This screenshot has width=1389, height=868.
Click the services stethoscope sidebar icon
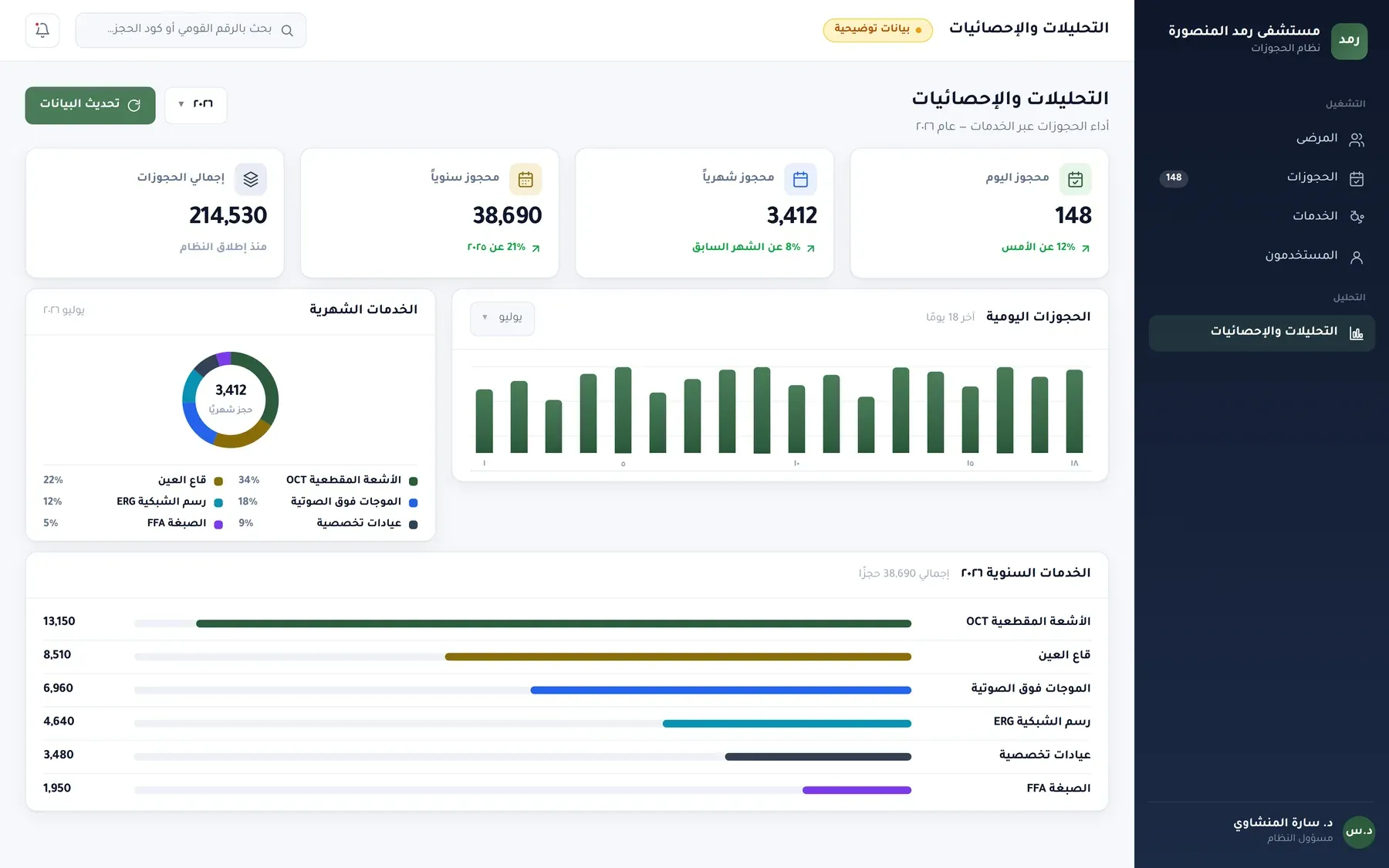(x=1357, y=217)
